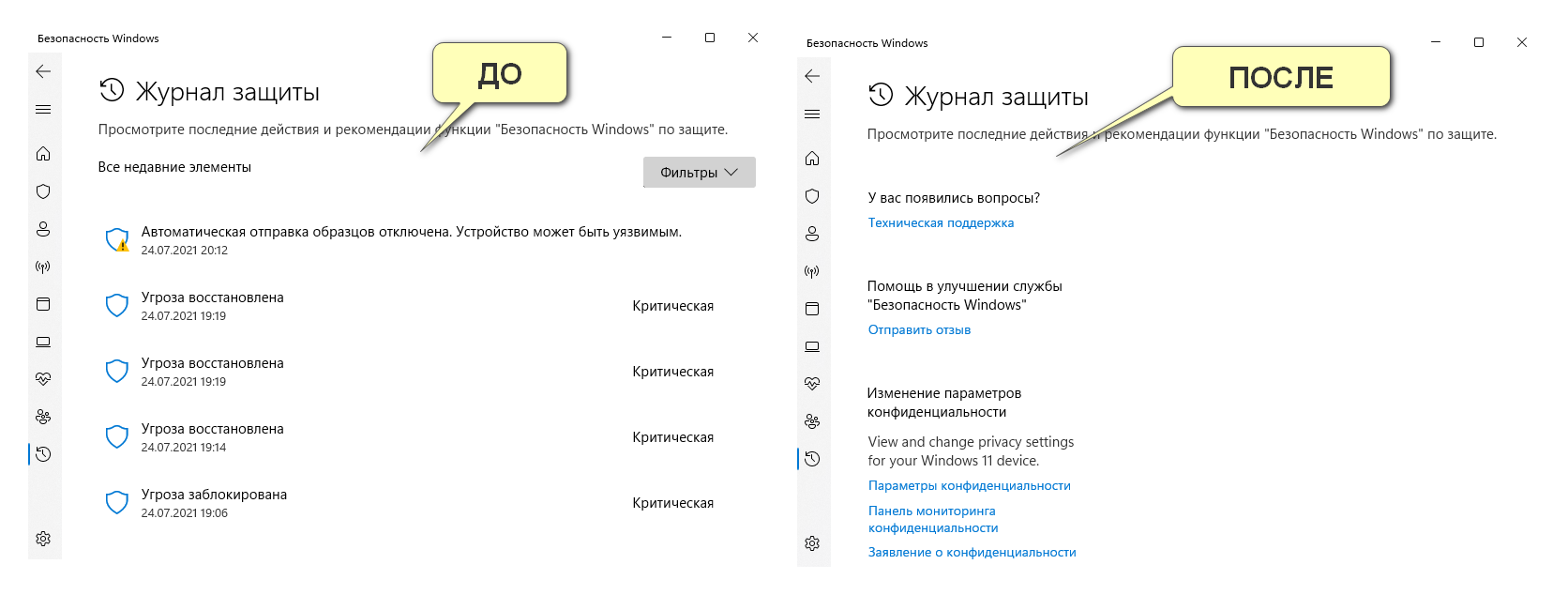Open Device security icon in left sidebar
The image size is (1568, 595).
click(x=43, y=342)
